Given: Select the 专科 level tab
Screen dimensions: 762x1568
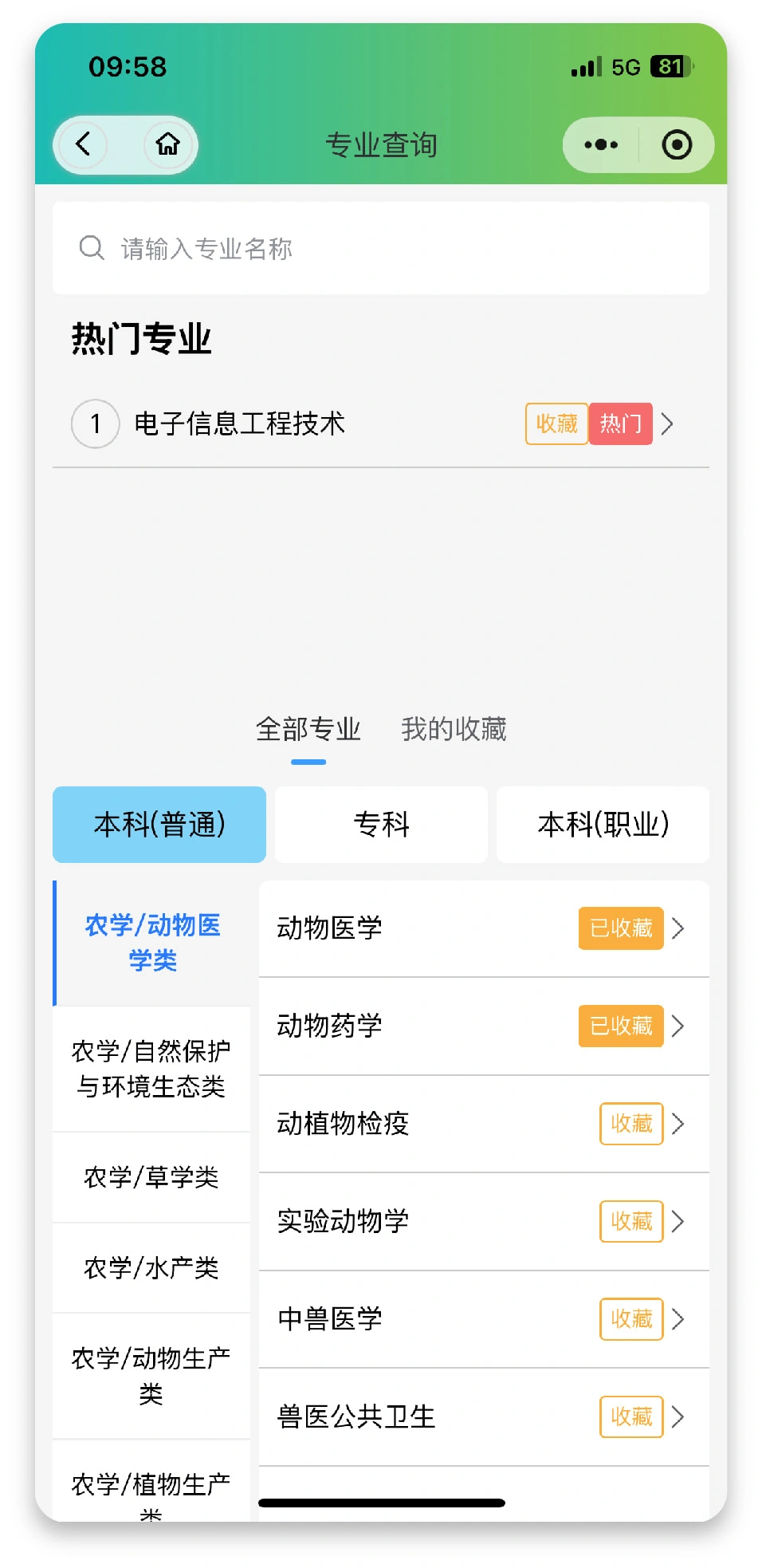Looking at the screenshot, I should (x=381, y=825).
